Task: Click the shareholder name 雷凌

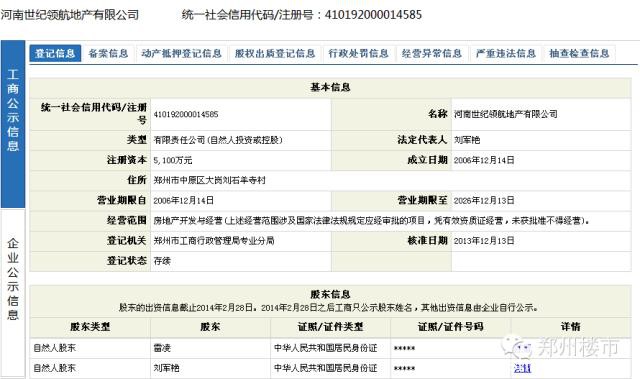Action: 162,348
